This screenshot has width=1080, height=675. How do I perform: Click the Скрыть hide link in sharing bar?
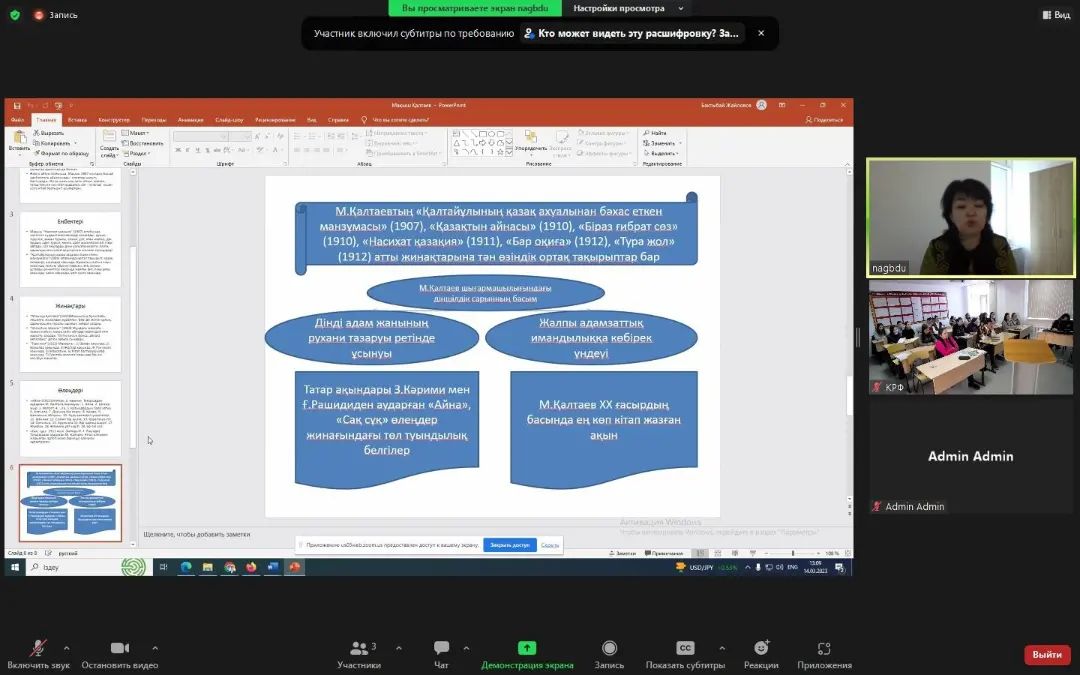(x=550, y=545)
